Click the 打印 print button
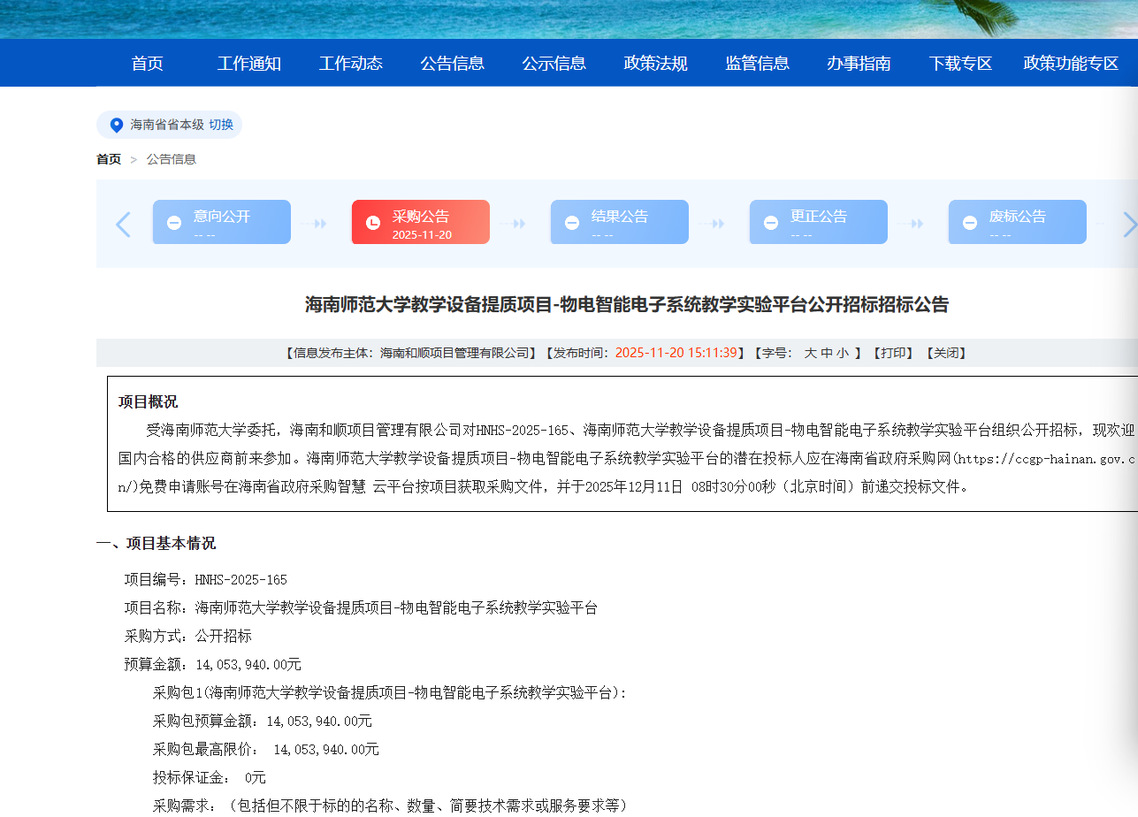 (x=891, y=353)
